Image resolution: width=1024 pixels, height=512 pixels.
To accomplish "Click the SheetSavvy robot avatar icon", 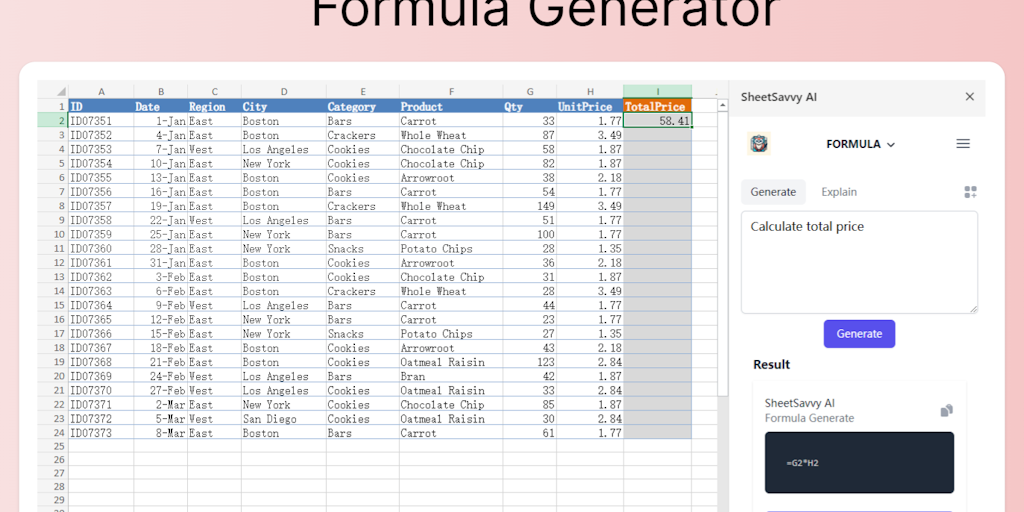I will point(759,144).
